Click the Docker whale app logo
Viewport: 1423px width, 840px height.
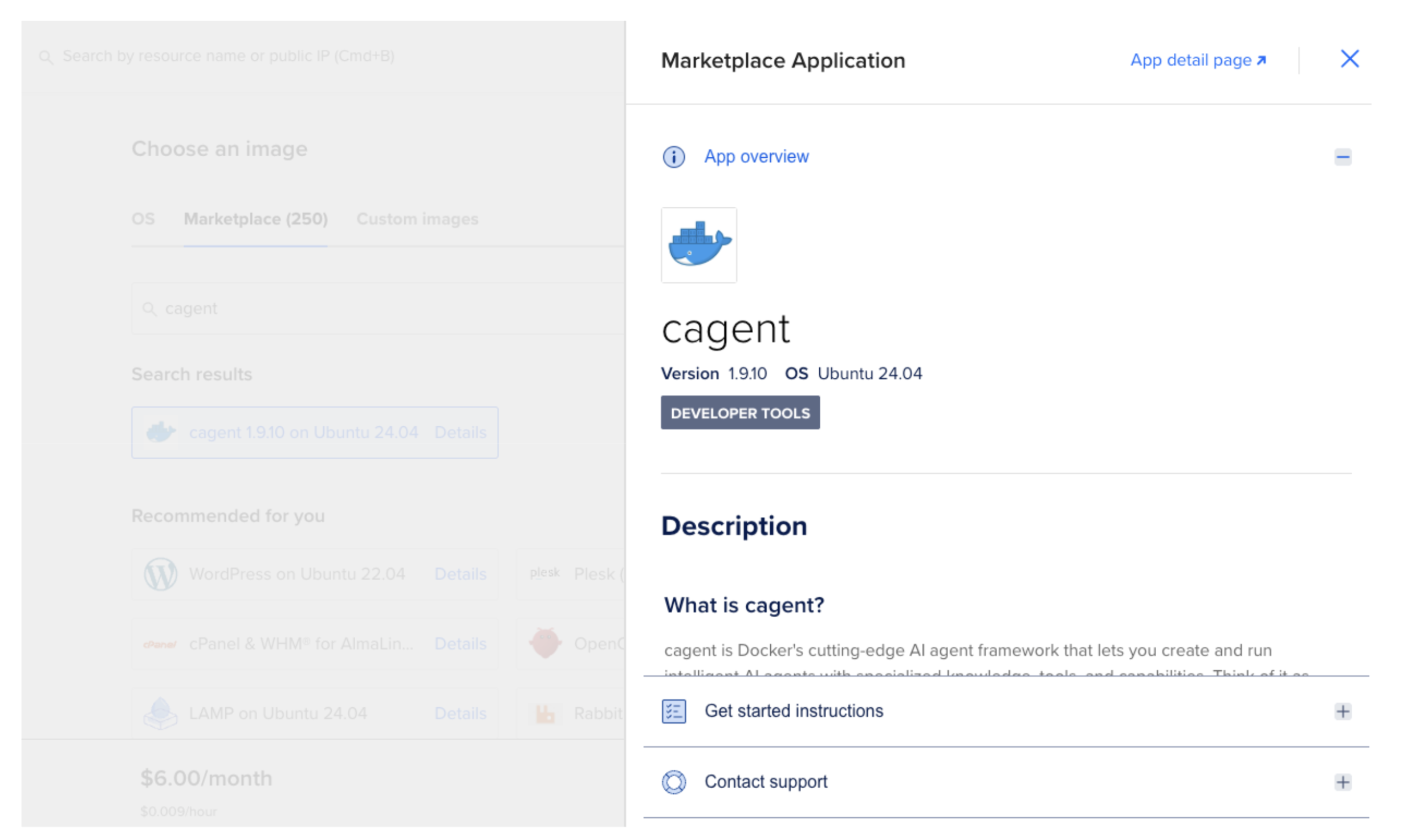tap(698, 245)
